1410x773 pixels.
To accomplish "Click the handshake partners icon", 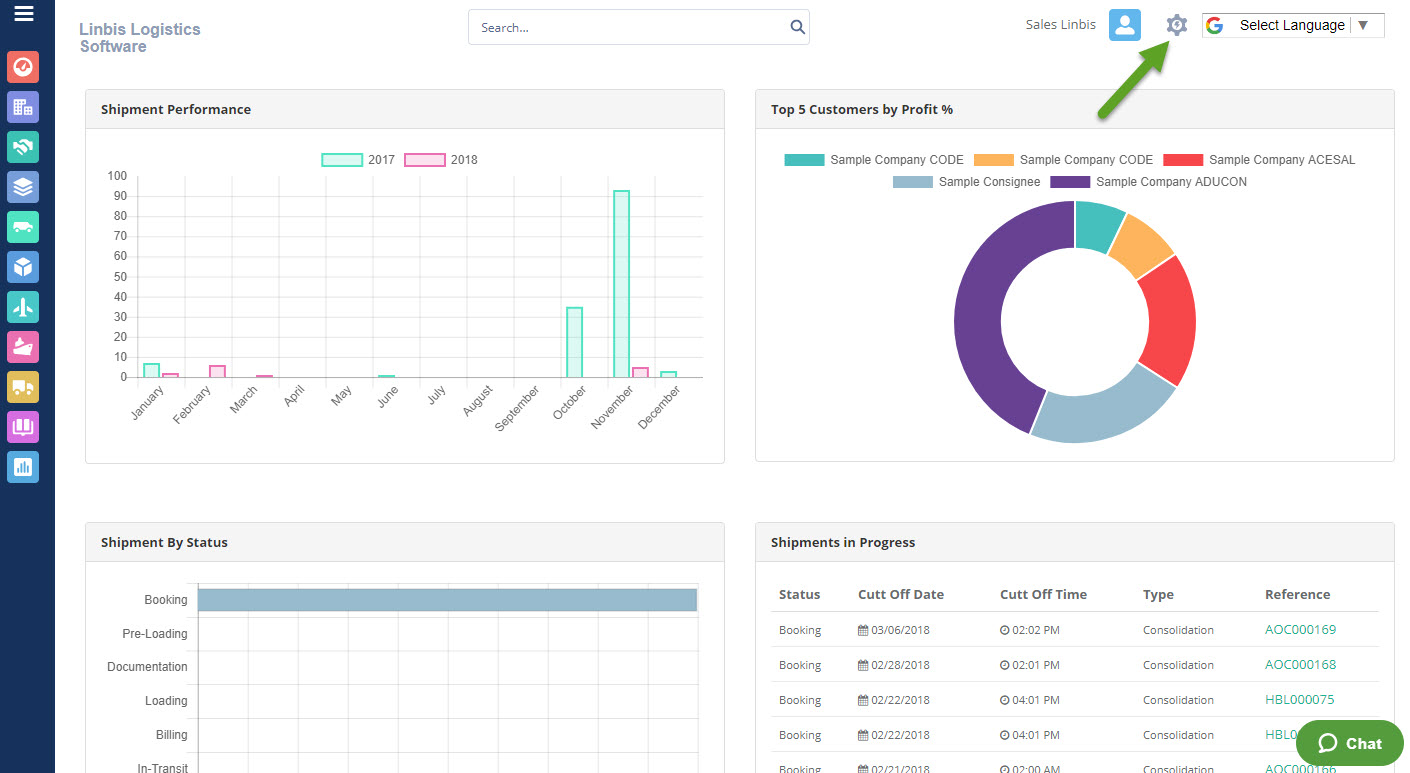I will pos(23,147).
